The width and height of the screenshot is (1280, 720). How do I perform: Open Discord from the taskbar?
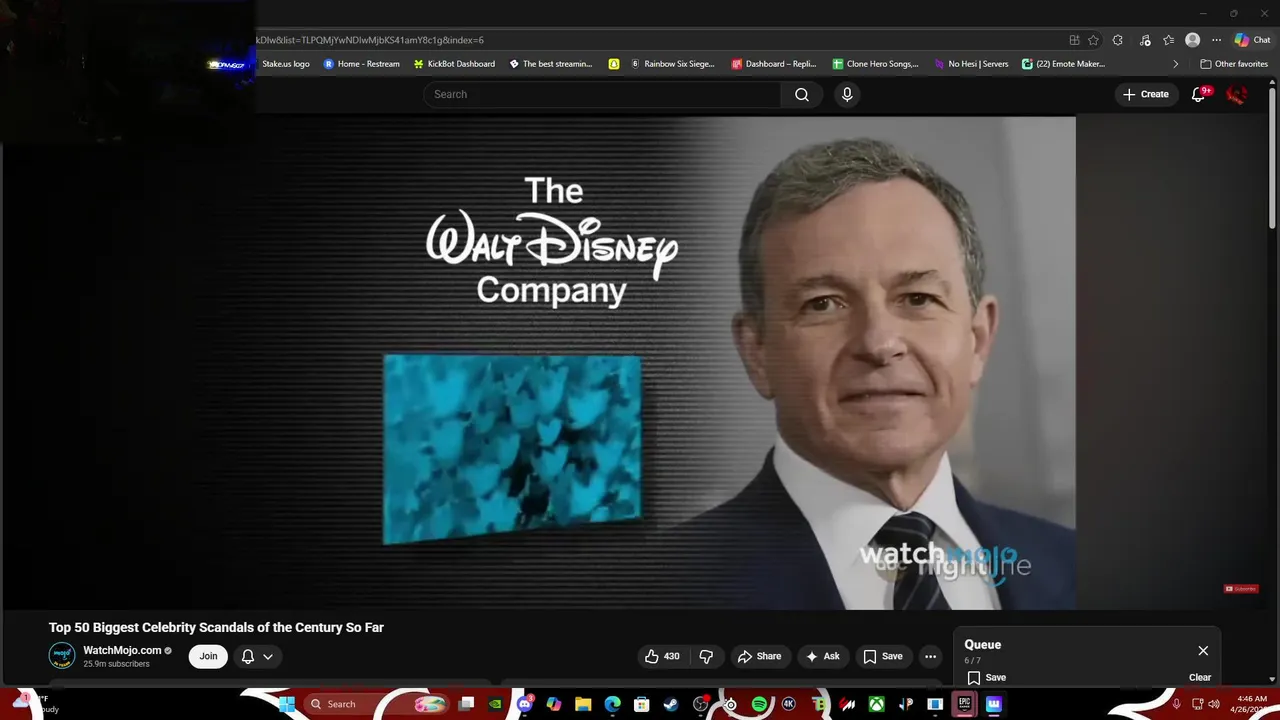pos(525,704)
